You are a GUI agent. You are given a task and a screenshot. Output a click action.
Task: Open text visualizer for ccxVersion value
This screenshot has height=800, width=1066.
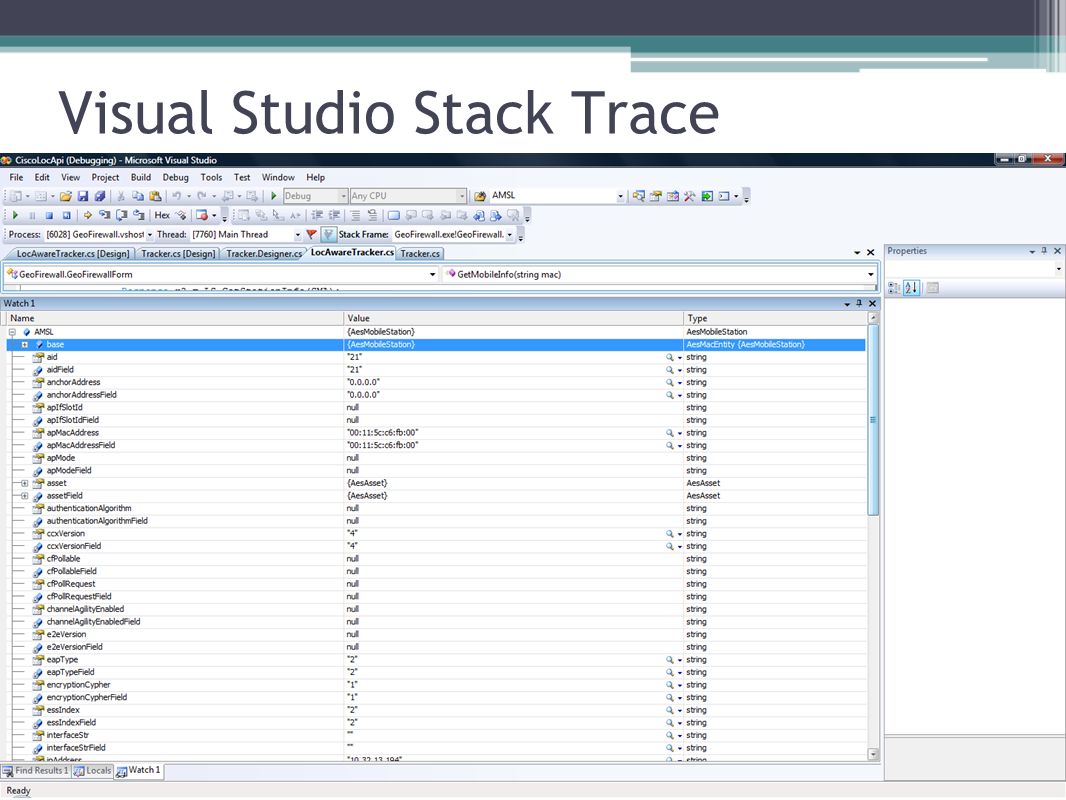(670, 534)
